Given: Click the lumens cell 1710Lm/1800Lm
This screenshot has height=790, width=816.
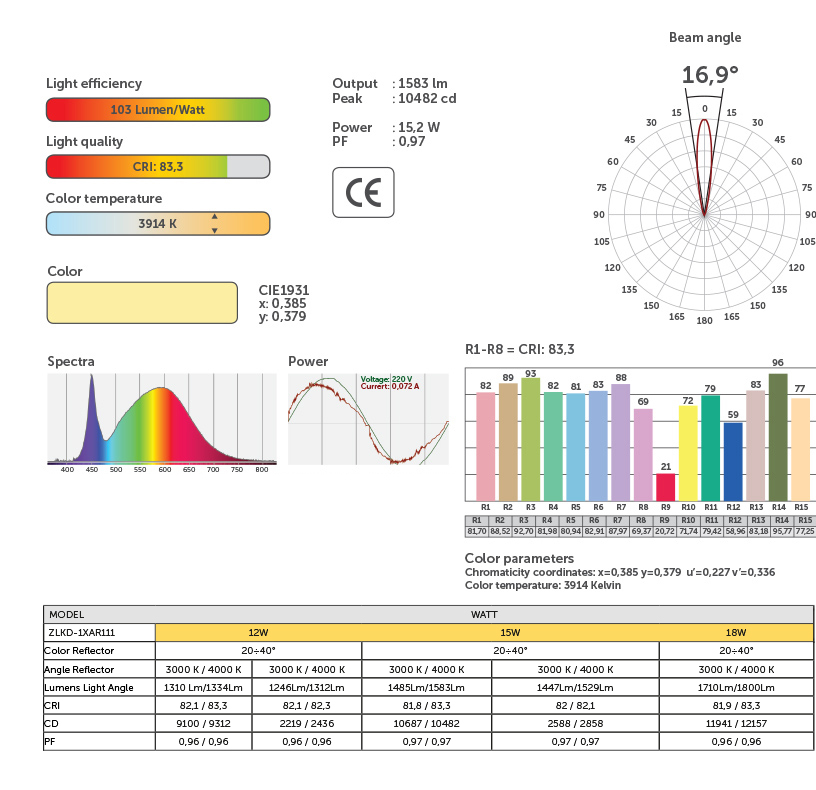Looking at the screenshot, I should click(736, 687).
